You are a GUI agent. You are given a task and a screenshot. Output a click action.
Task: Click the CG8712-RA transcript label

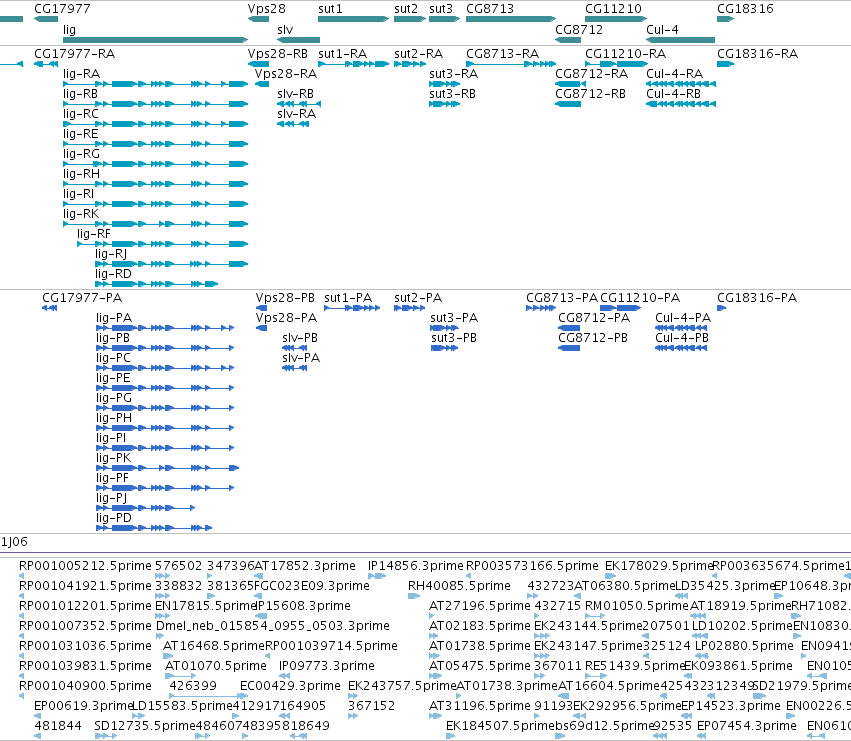tap(592, 74)
